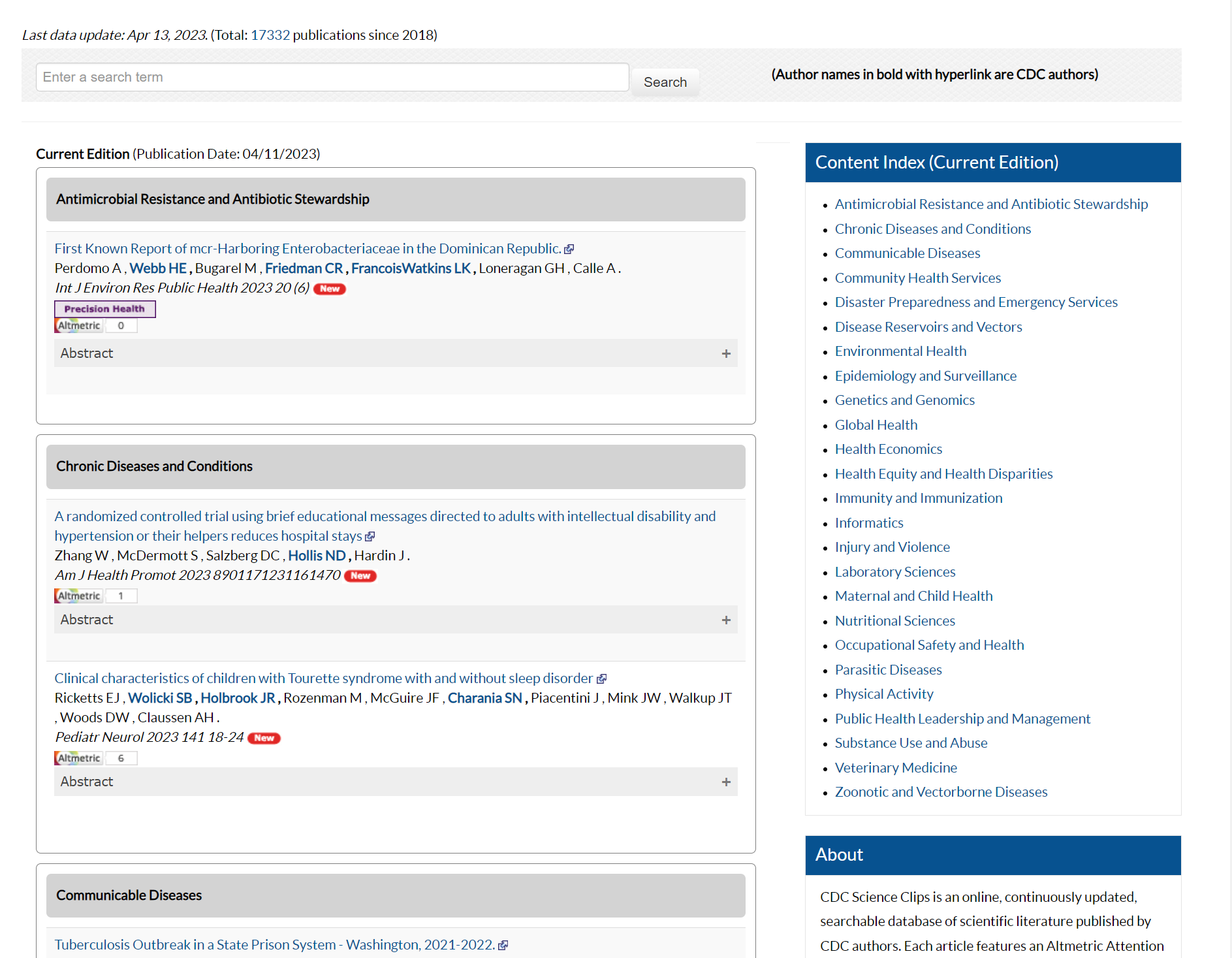This screenshot has height=958, width=1232.
Task: Click the Altmetric badge showing score 1
Action: pos(95,596)
